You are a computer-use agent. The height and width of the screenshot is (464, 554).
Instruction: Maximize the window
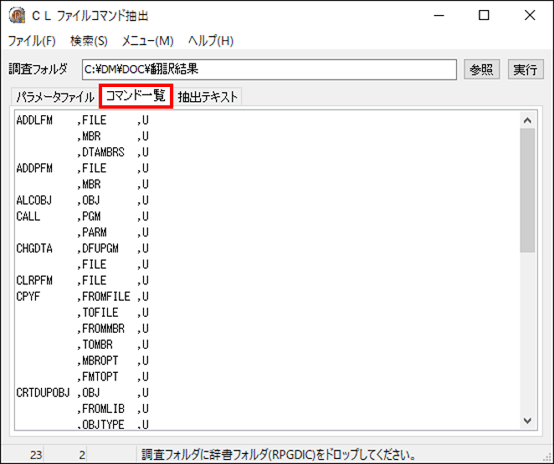(484, 15)
